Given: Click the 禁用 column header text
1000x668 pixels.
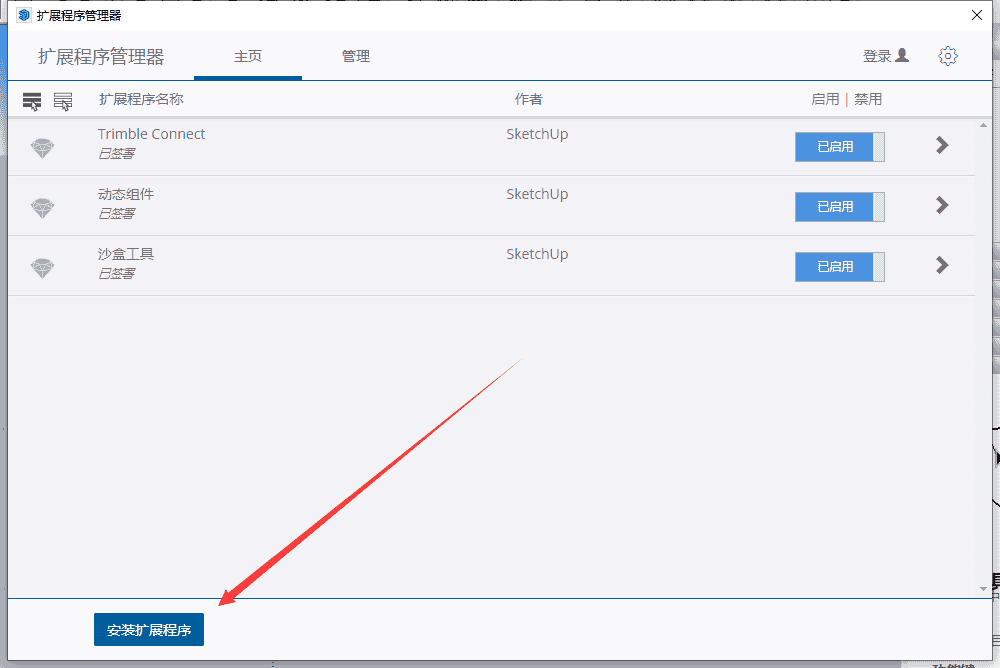Looking at the screenshot, I should point(868,99).
